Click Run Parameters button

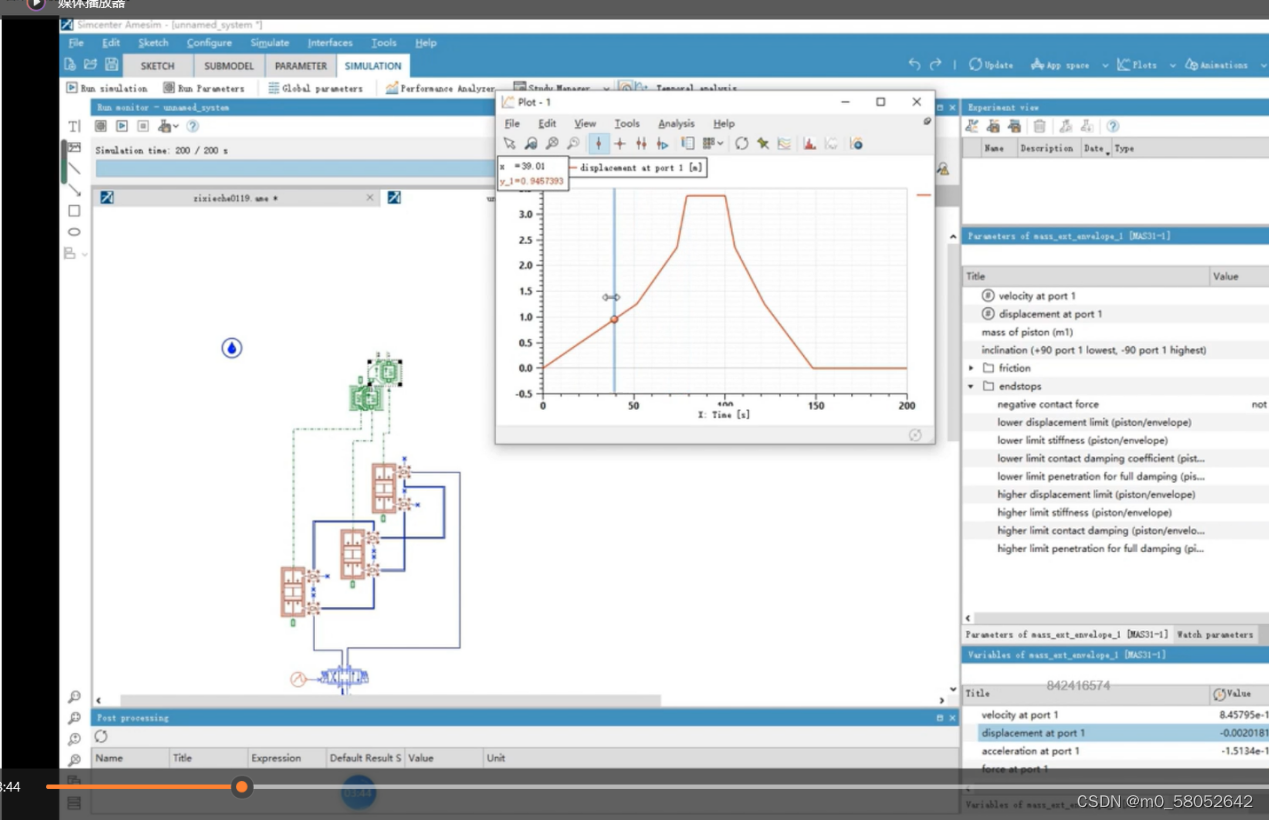point(204,88)
